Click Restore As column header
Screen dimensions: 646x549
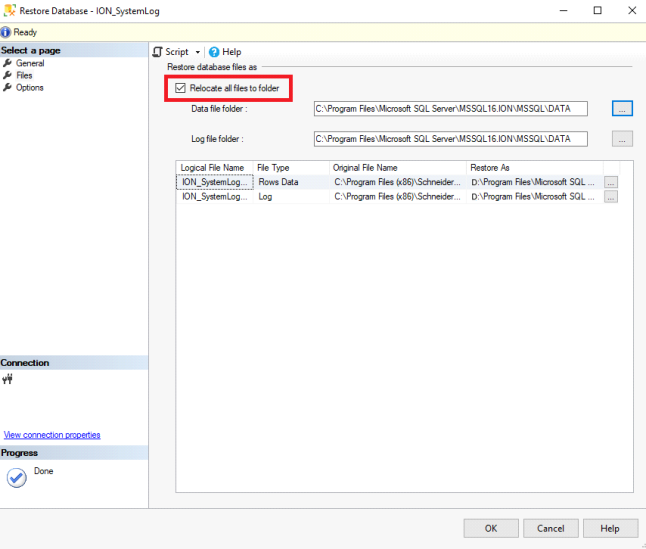tap(535, 168)
